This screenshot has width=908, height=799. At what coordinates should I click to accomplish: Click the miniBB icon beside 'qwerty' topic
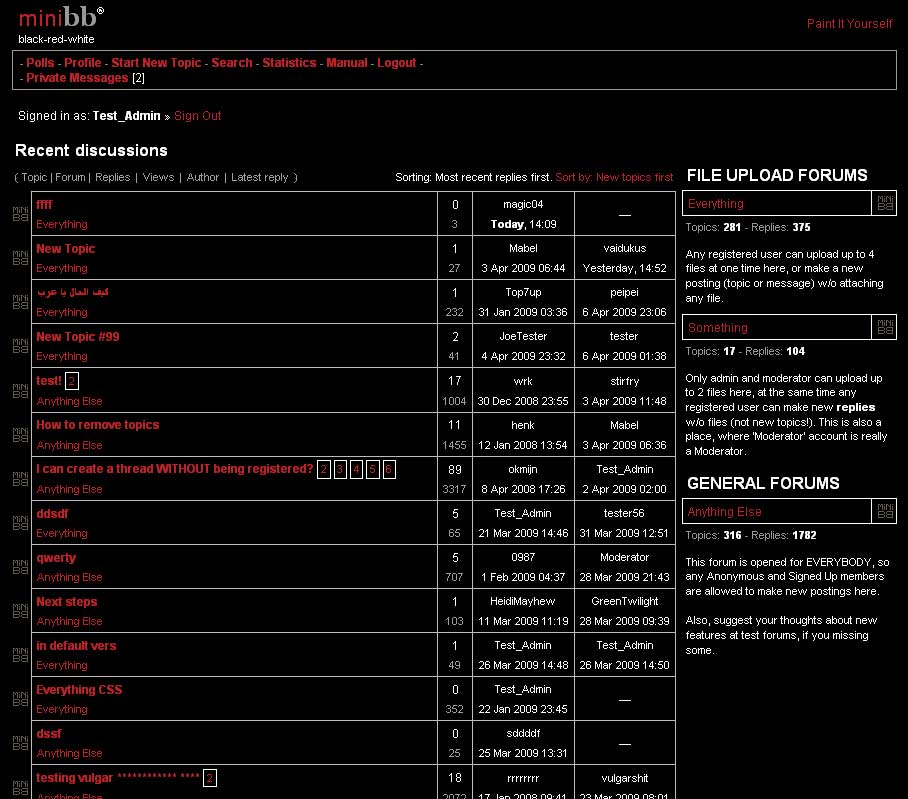[x=20, y=566]
